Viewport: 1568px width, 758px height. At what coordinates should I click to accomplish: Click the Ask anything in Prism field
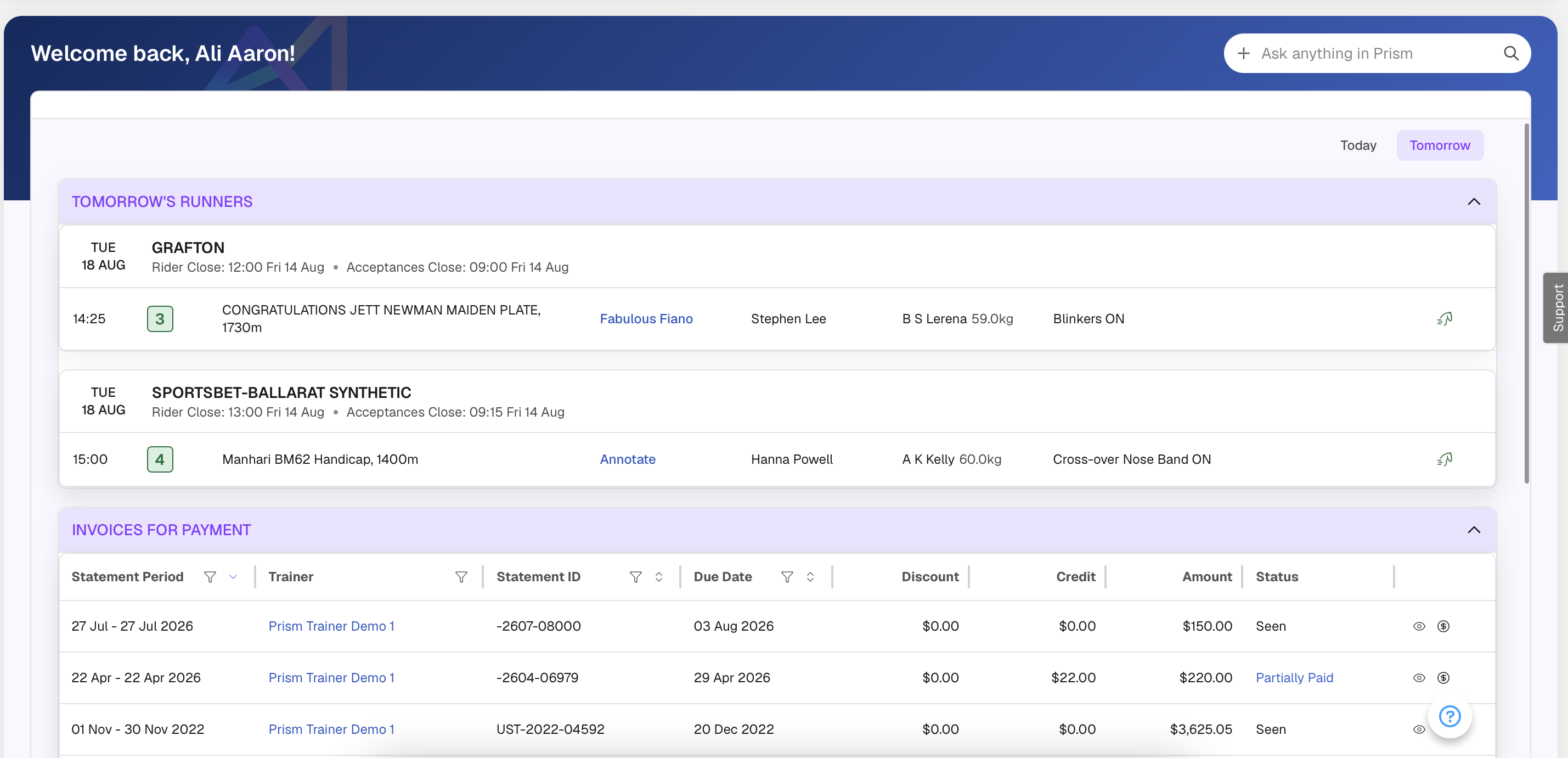(x=1377, y=54)
